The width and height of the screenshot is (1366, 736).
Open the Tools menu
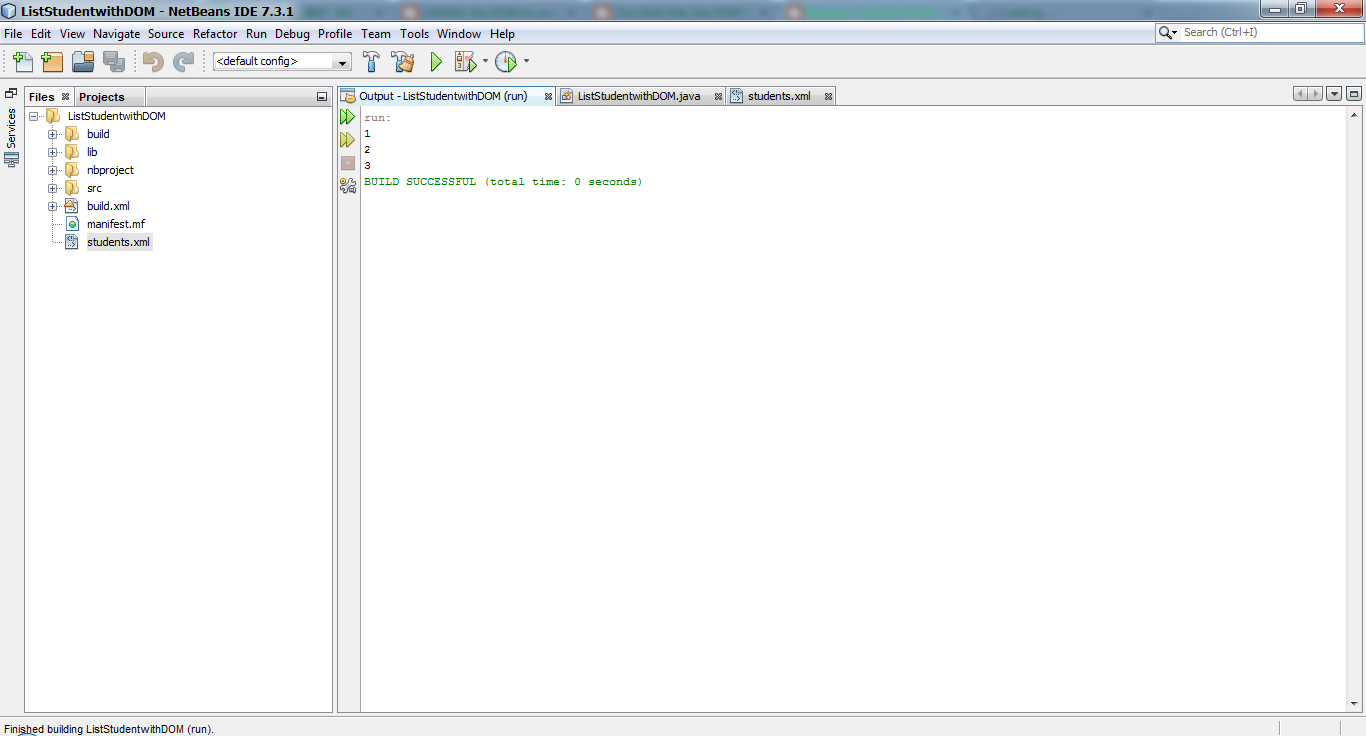[x=415, y=33]
